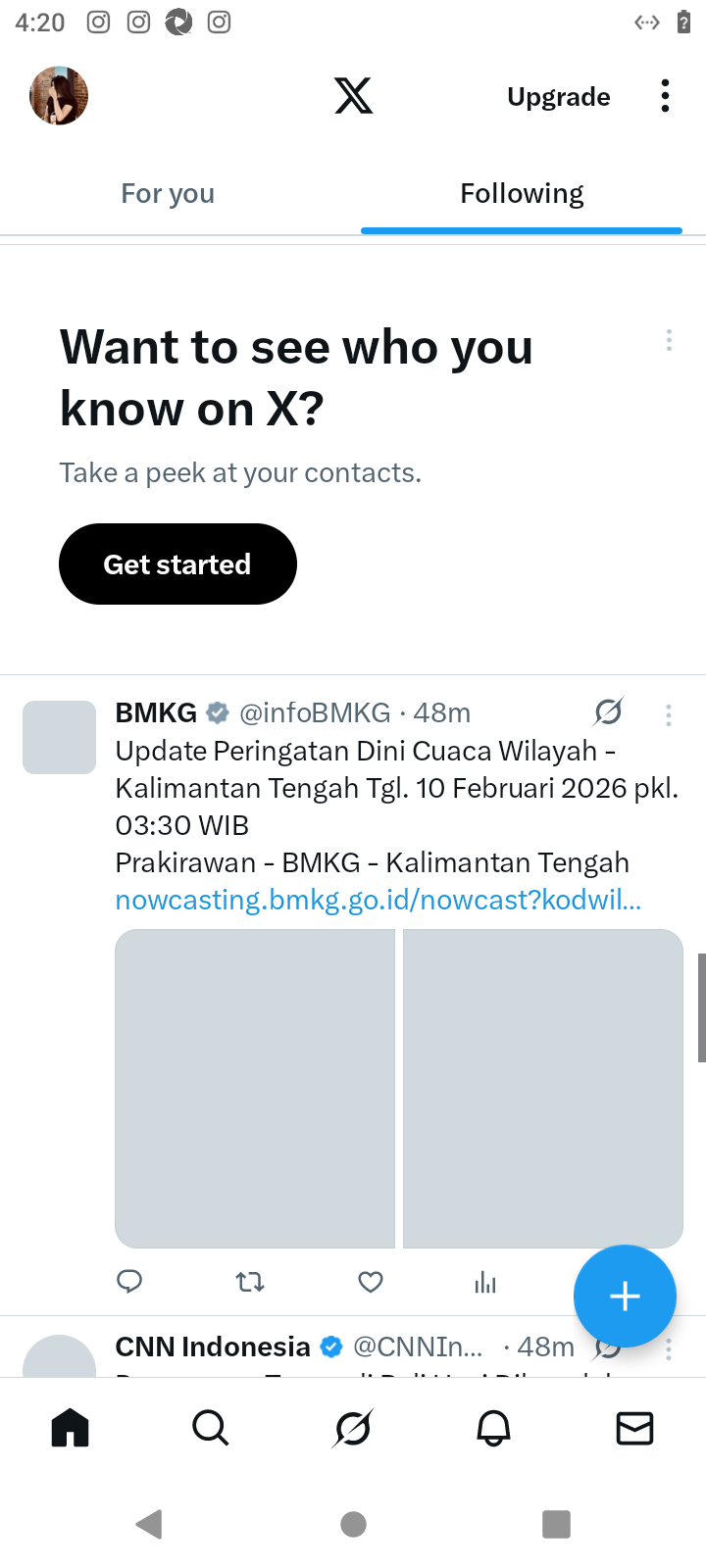View analytics of the BMKG post
This screenshot has height=1568, width=706.
coord(485,1281)
